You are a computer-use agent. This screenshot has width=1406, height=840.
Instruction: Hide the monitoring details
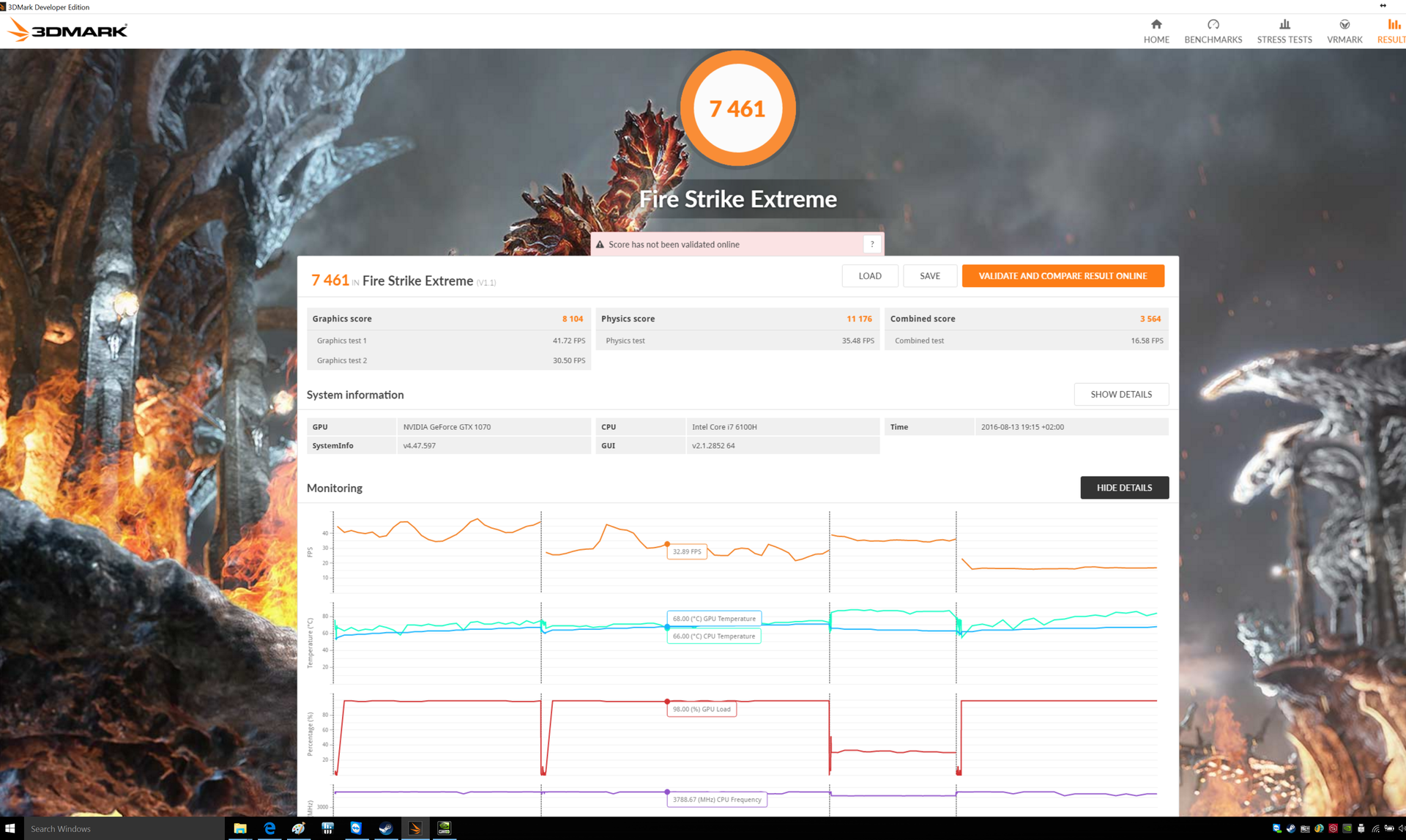(x=1123, y=488)
